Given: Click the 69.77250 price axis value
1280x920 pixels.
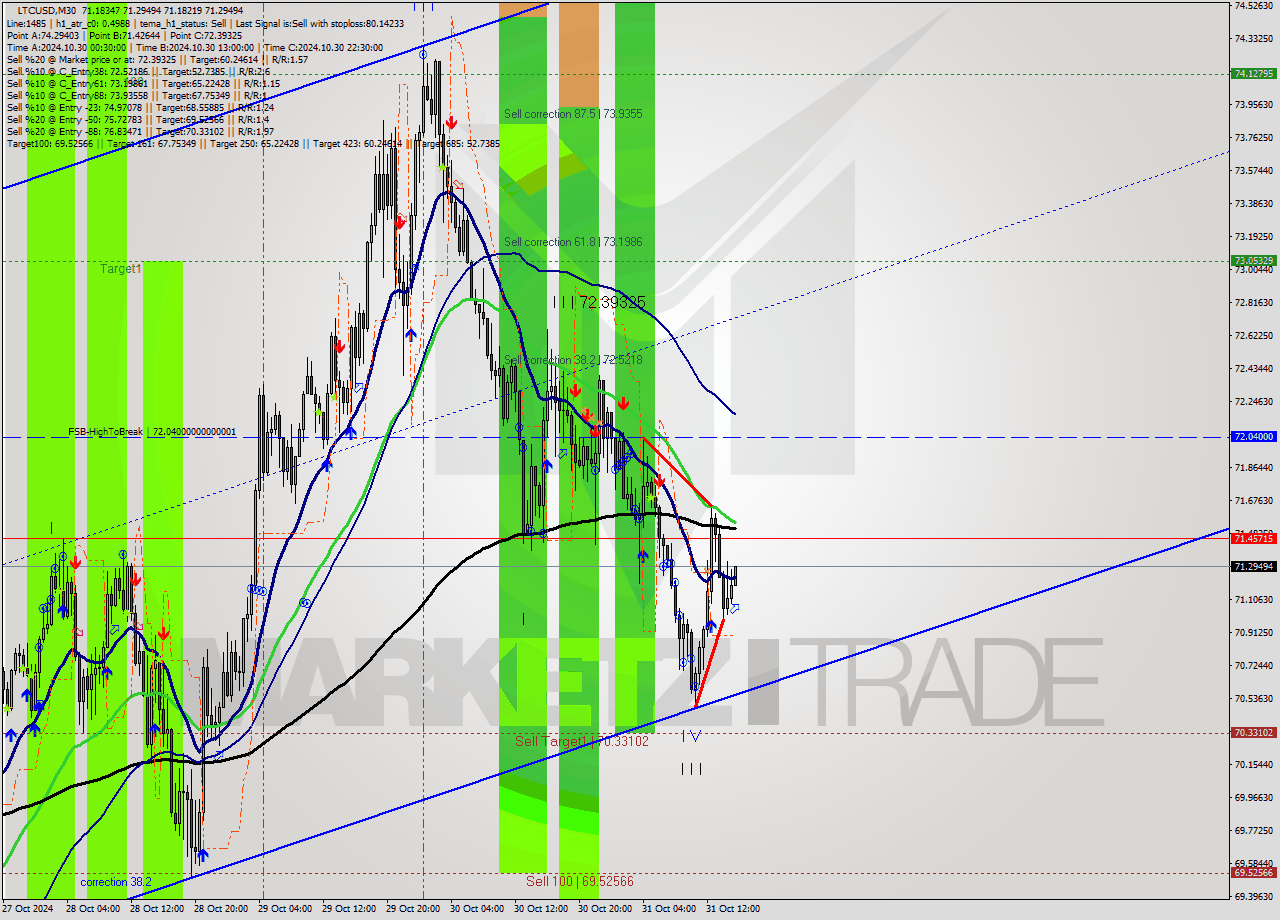Looking at the screenshot, I should pos(1253,830).
